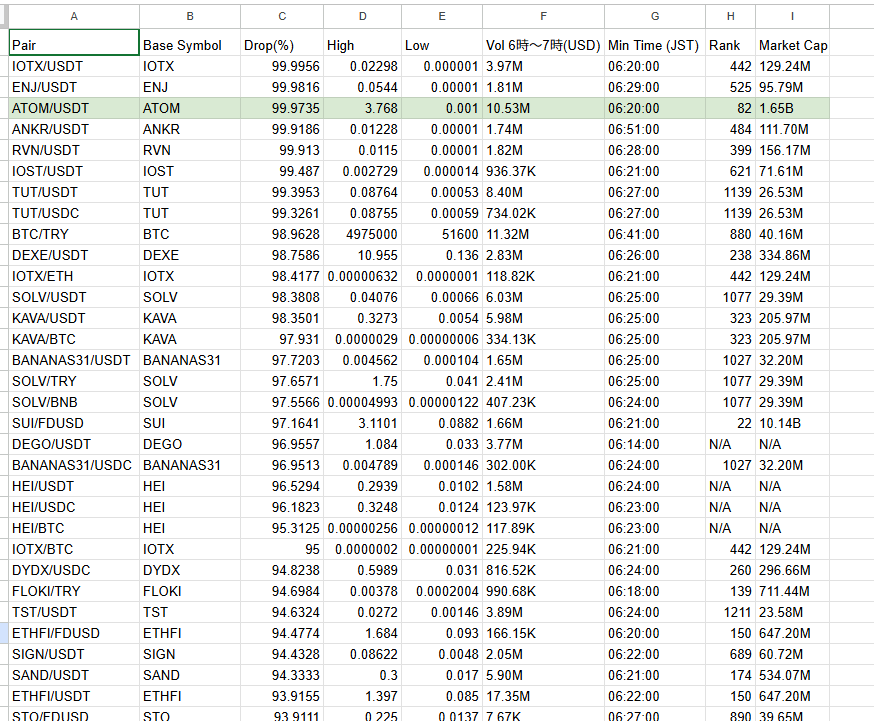Select column B header
This screenshot has width=874, height=721.
[190, 16]
